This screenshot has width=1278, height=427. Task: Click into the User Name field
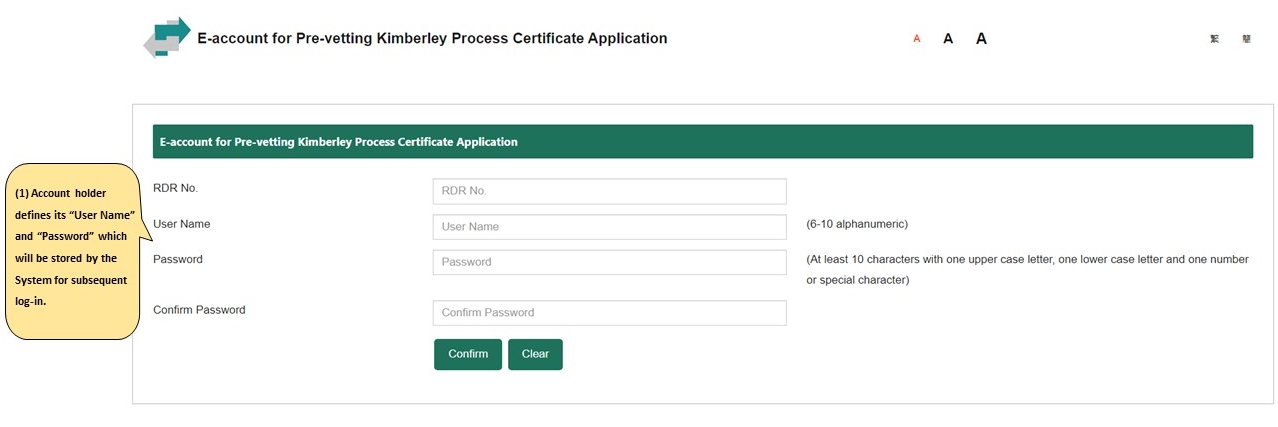point(609,227)
